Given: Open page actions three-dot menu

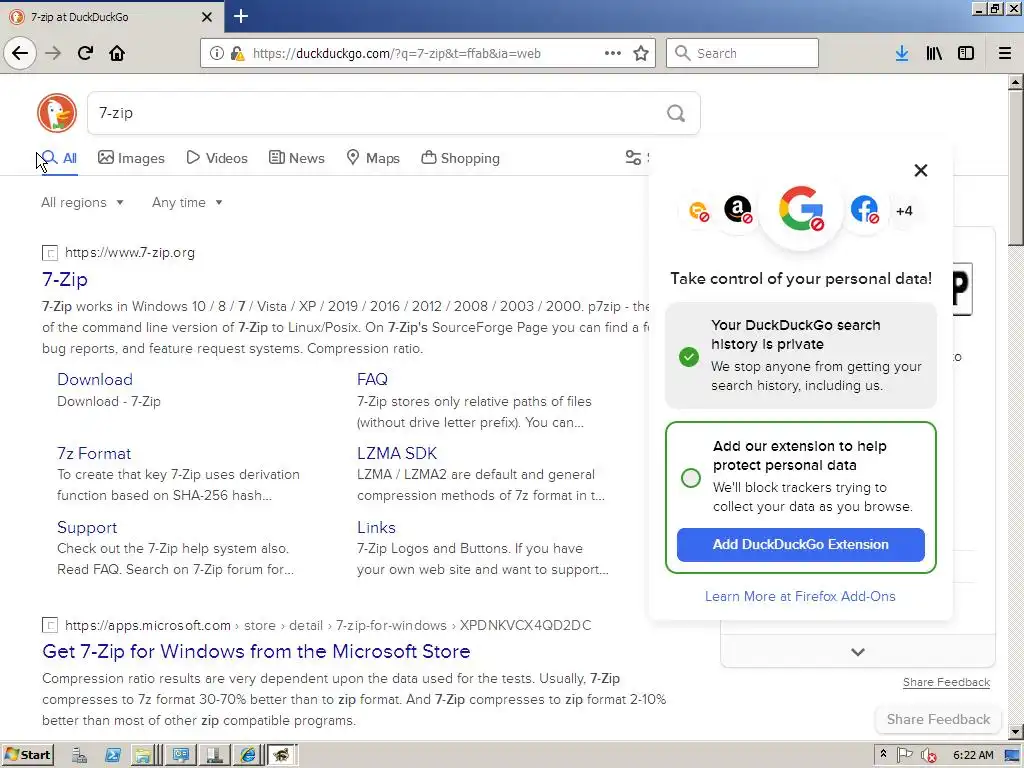Looking at the screenshot, I should (x=613, y=53).
